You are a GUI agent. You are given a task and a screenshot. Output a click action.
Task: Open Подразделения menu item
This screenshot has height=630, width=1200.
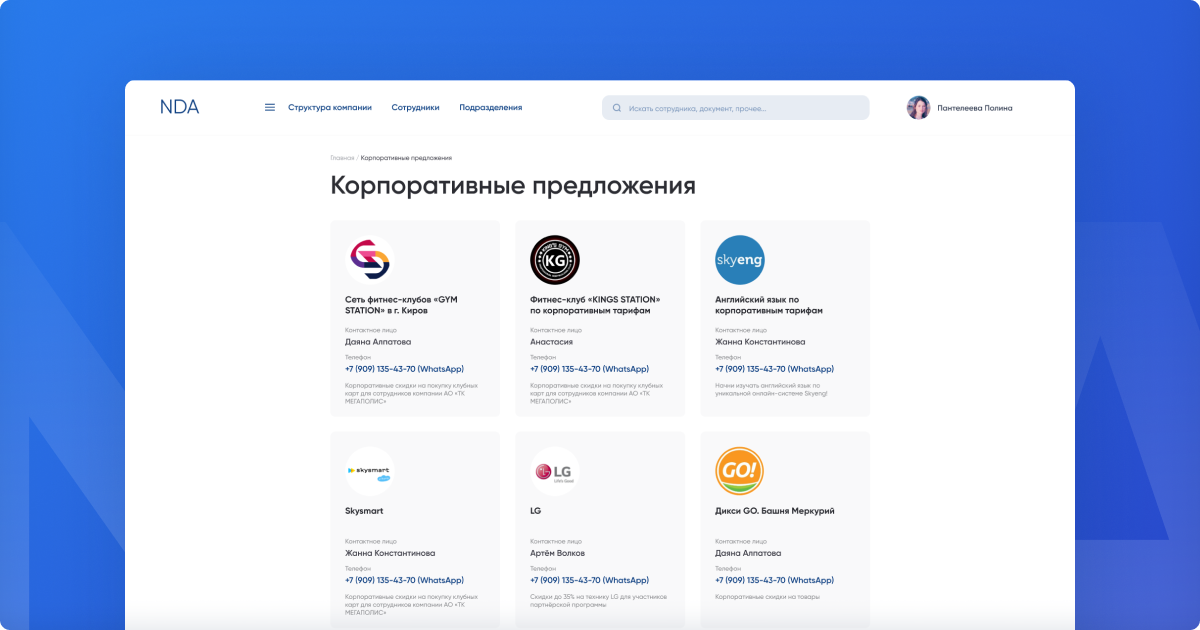(491, 107)
